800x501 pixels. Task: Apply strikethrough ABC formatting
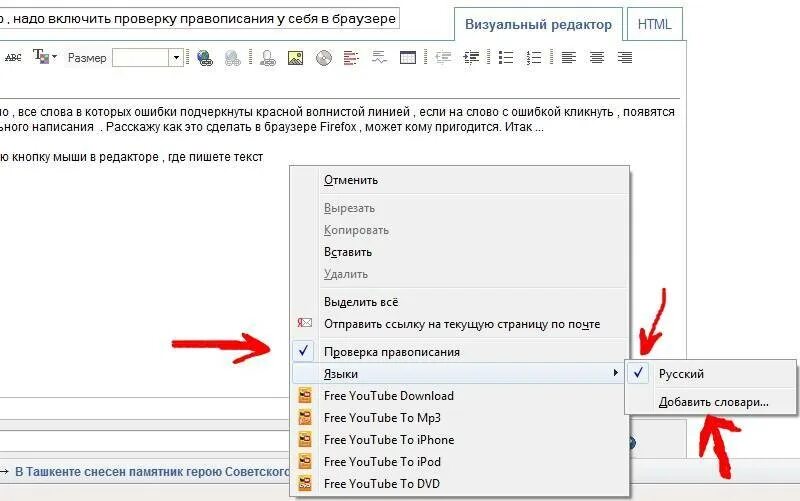[13, 58]
